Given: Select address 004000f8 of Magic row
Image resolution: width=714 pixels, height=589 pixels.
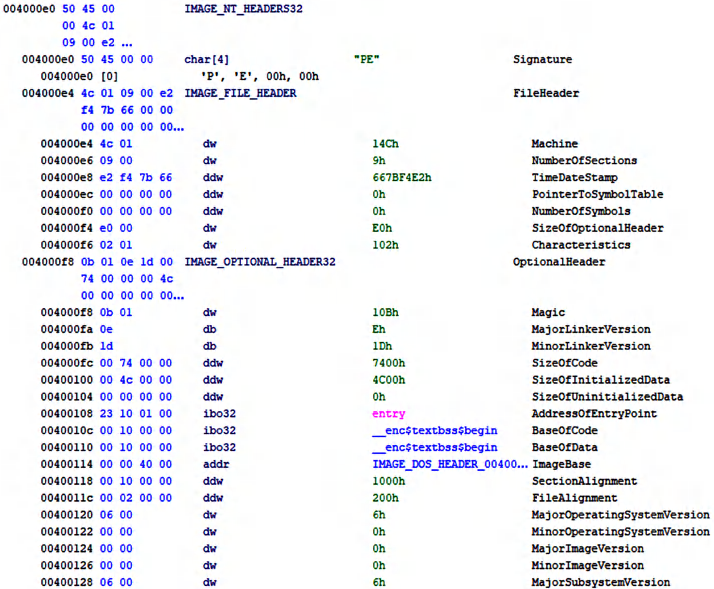Looking at the screenshot, I should click(66, 312).
